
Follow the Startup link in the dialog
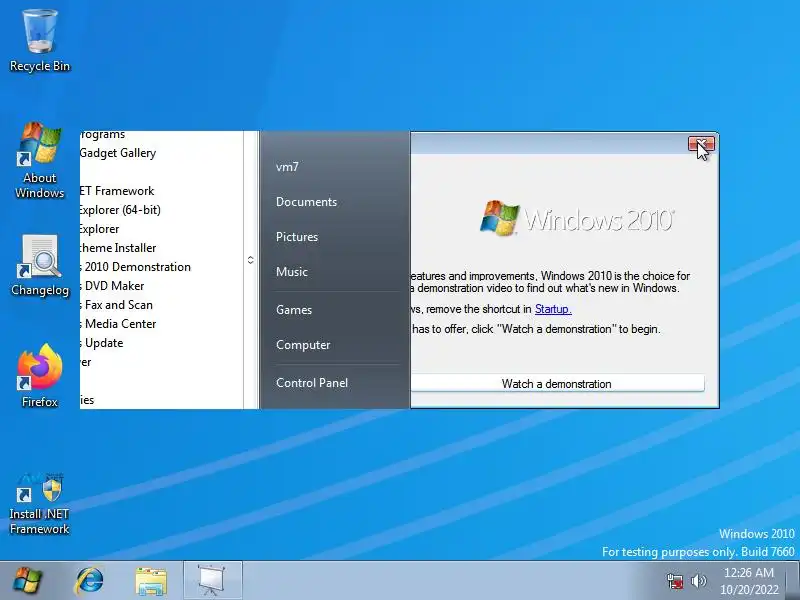[553, 309]
